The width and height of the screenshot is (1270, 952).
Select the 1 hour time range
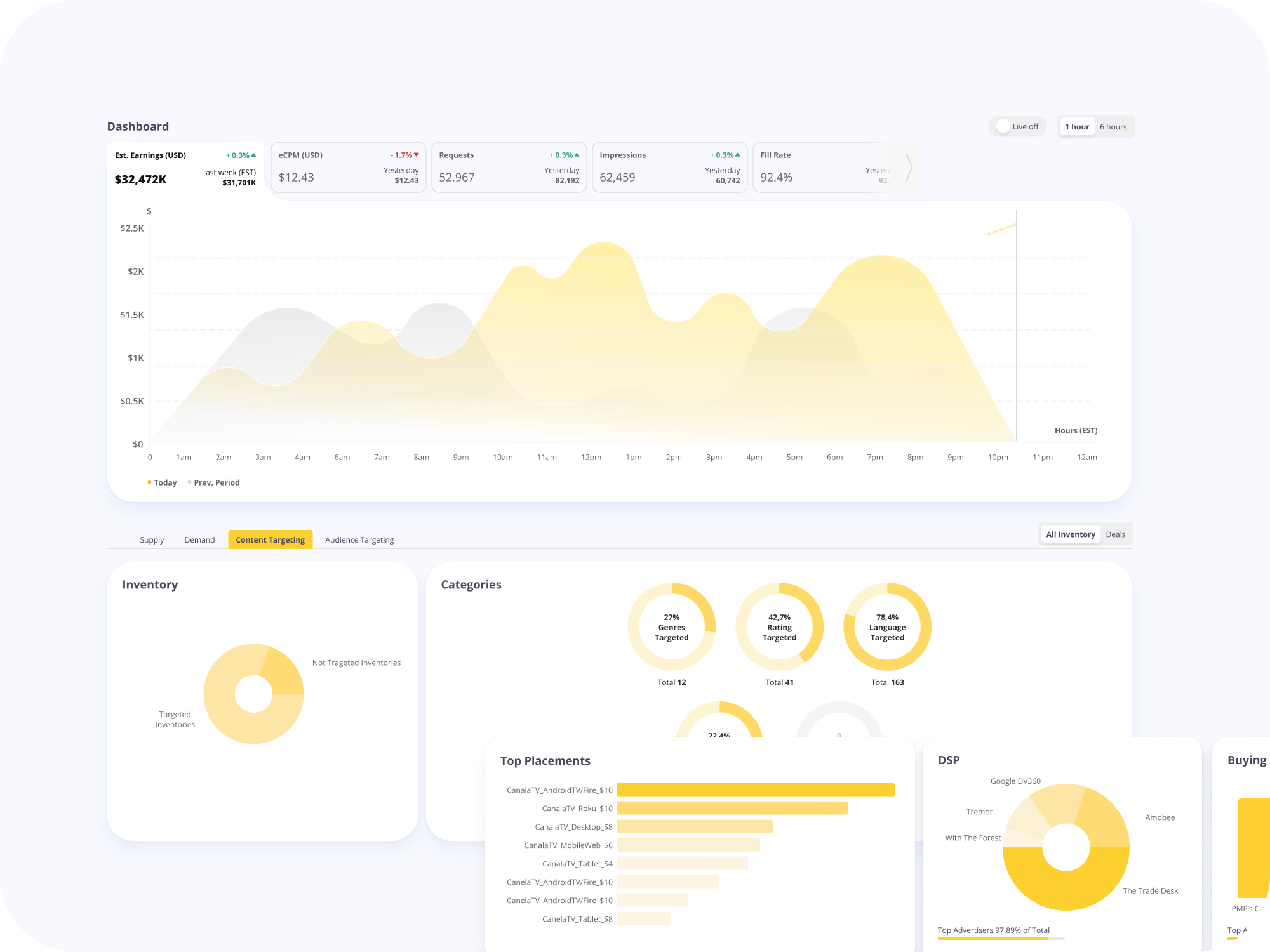pos(1076,127)
